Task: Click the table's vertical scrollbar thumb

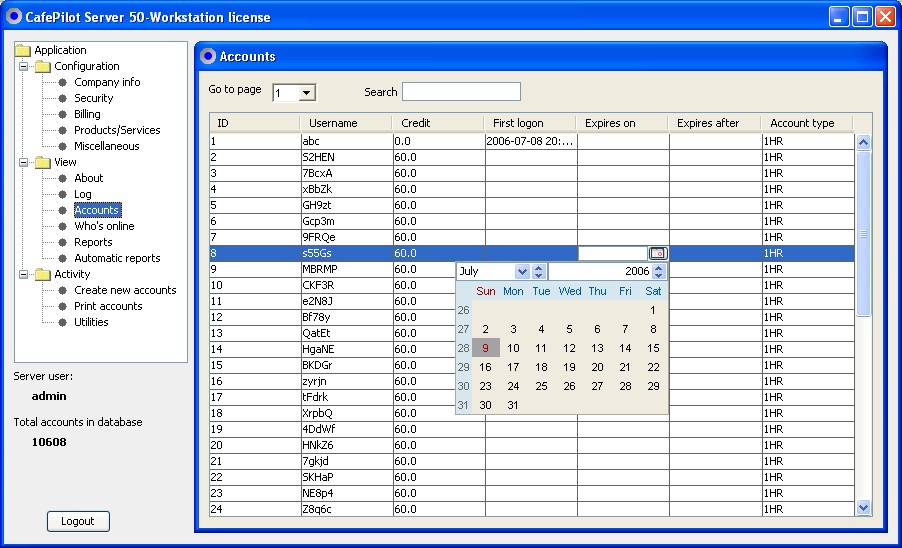Action: (863, 233)
